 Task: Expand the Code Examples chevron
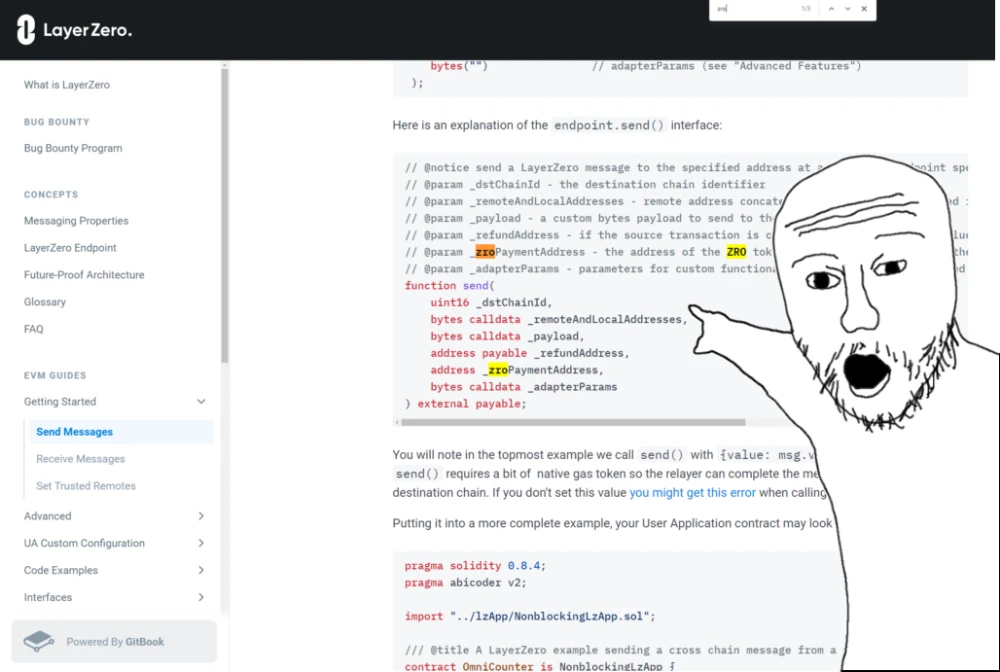(201, 570)
